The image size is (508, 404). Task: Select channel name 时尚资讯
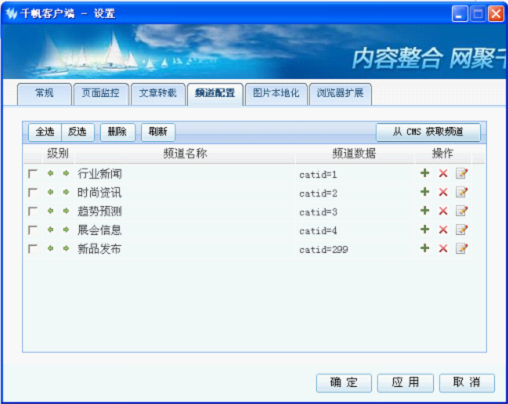click(x=100, y=192)
